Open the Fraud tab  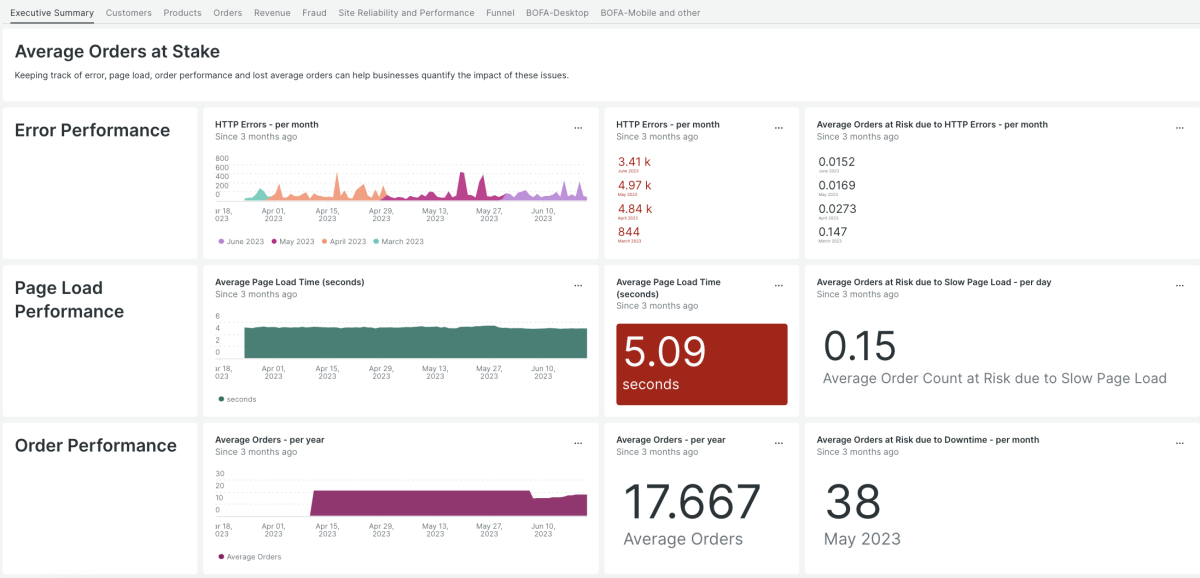tap(314, 13)
